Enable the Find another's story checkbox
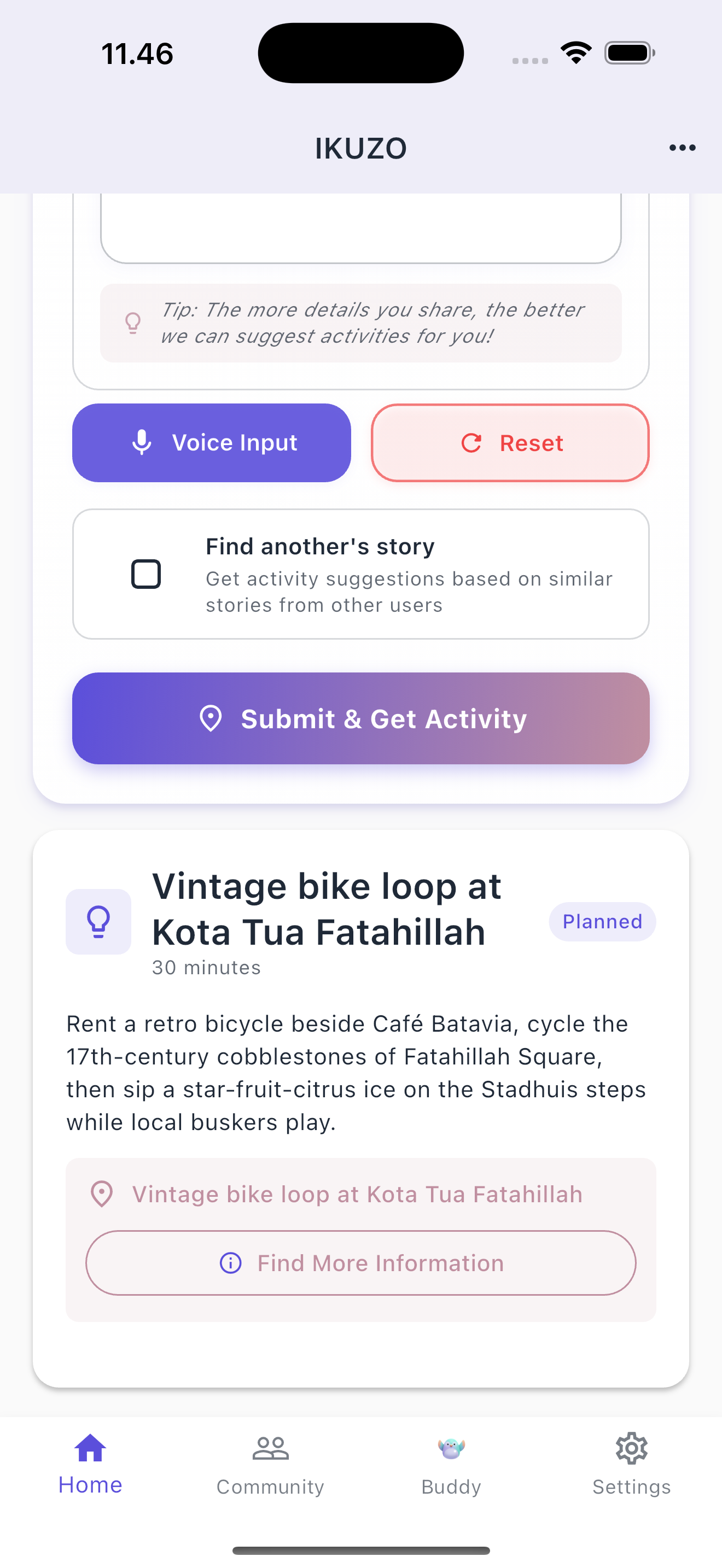This screenshot has width=722, height=1568. (x=146, y=574)
